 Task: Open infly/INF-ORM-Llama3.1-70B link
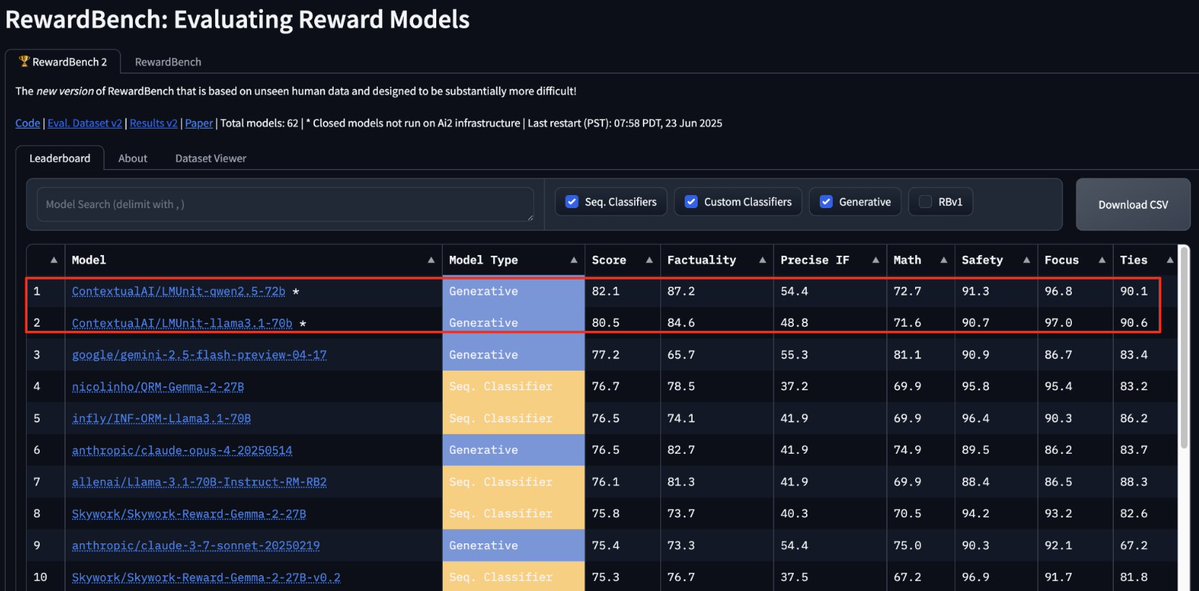click(161, 419)
